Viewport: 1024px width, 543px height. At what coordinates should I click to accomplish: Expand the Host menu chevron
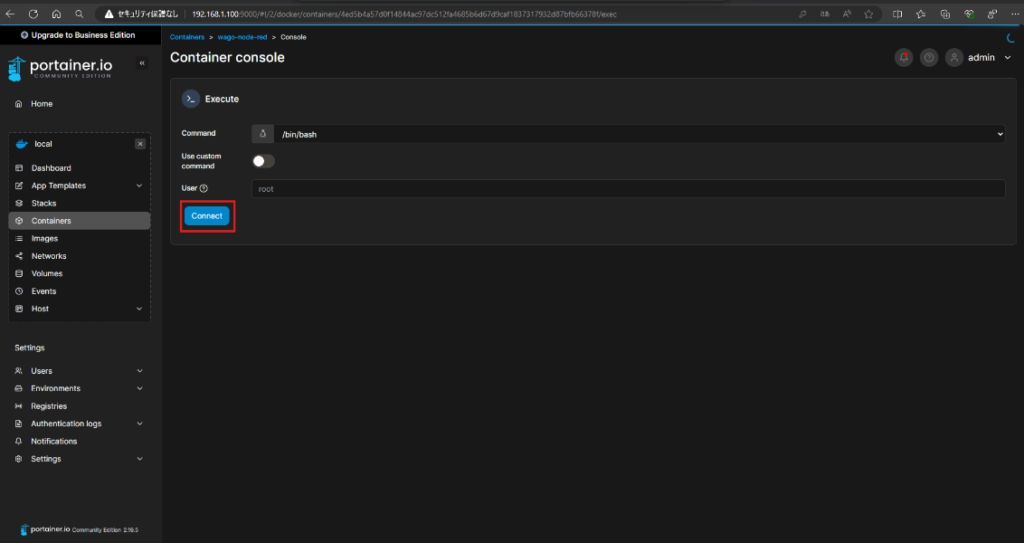tap(139, 308)
